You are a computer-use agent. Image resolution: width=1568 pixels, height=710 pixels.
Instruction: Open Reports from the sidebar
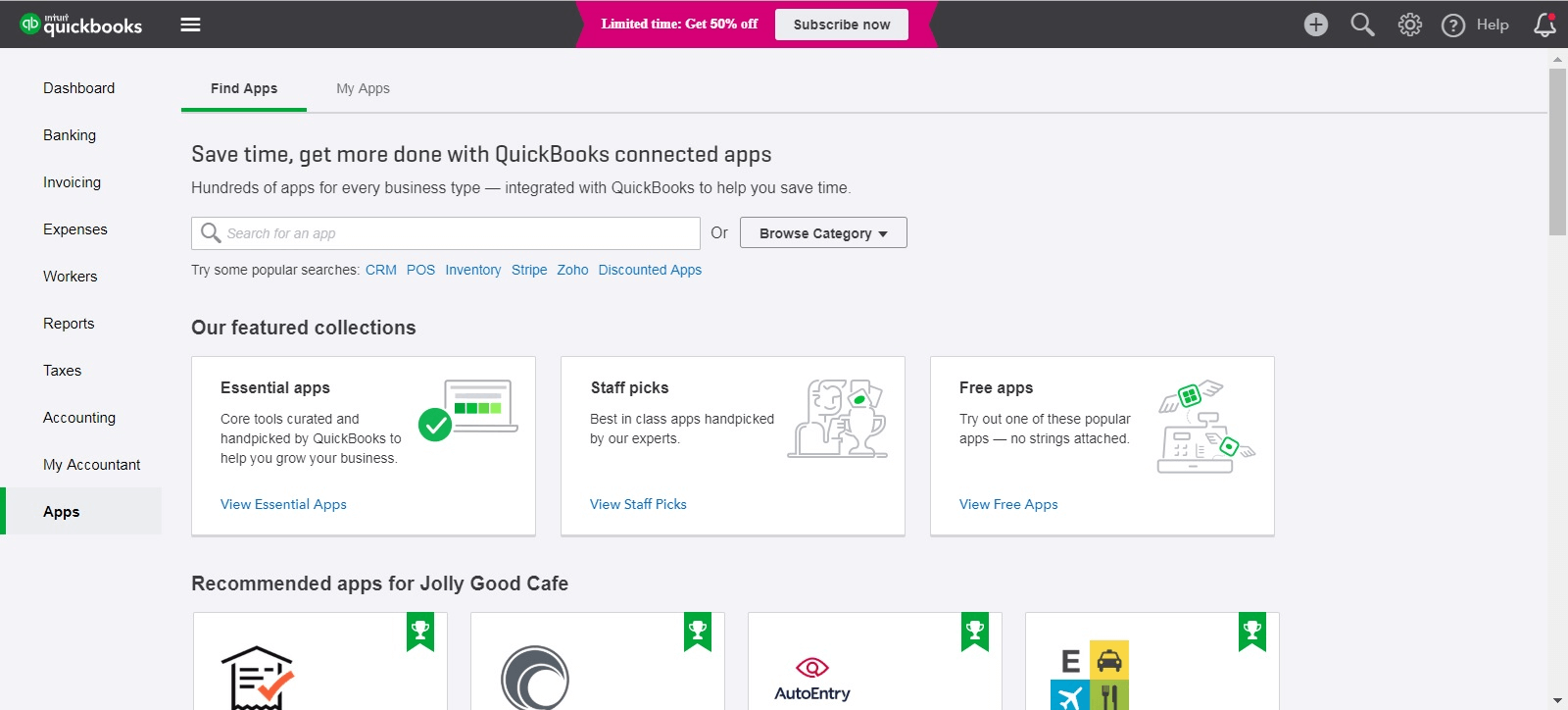point(69,324)
